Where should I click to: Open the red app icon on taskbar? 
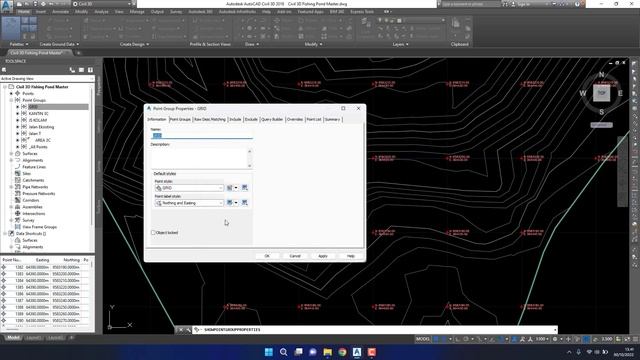click(371, 352)
